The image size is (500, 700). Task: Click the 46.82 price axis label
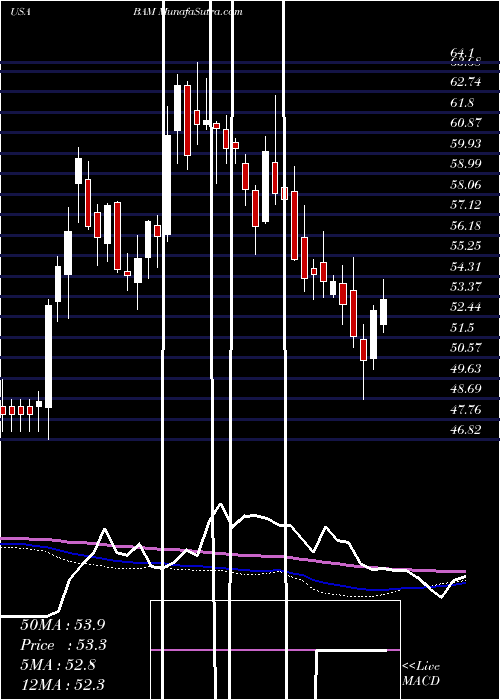click(466, 430)
